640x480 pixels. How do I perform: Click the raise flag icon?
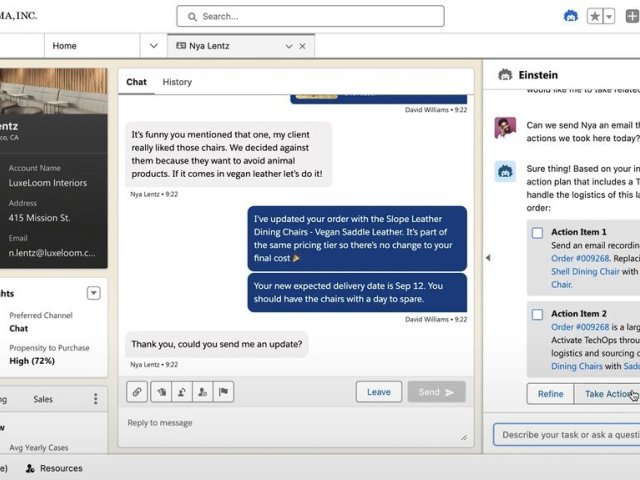point(223,392)
